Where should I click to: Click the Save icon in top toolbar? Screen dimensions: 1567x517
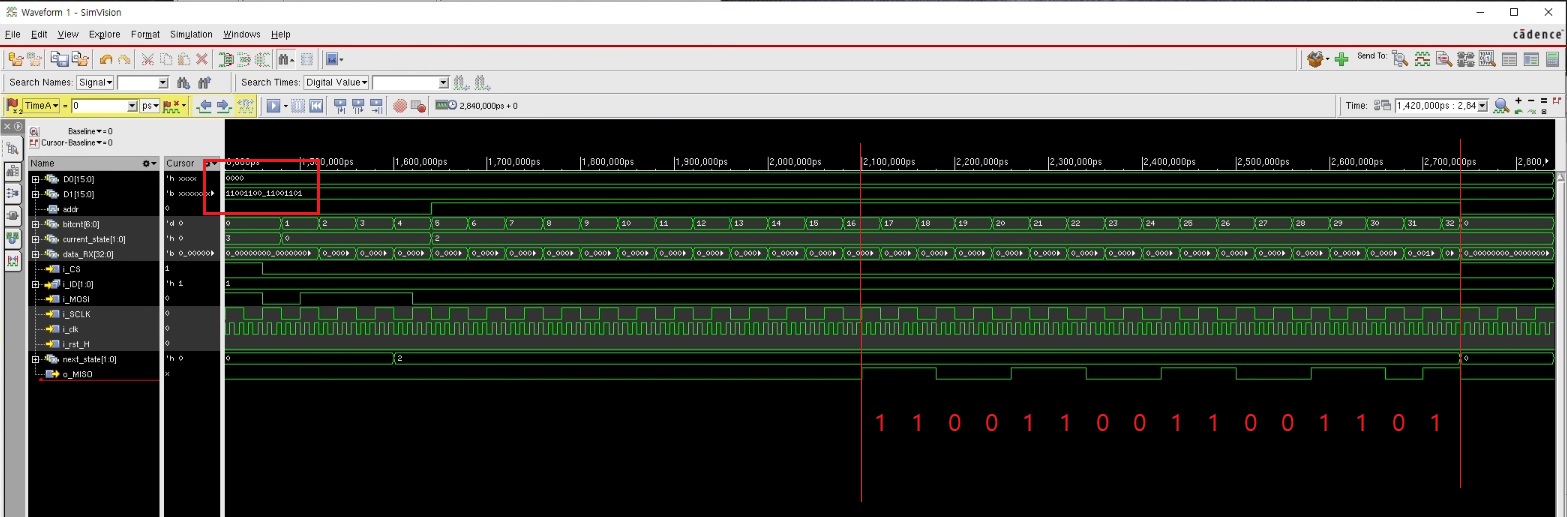pos(58,60)
